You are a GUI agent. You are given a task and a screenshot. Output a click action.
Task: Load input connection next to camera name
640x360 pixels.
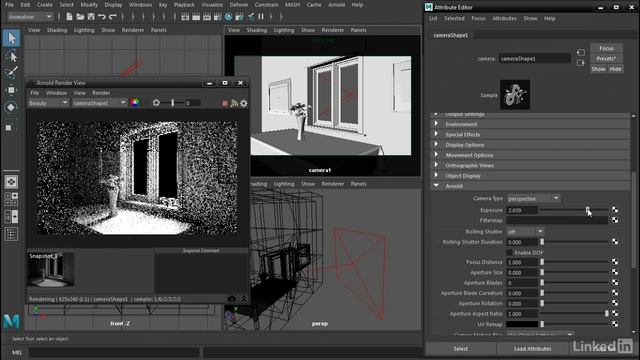click(580, 53)
